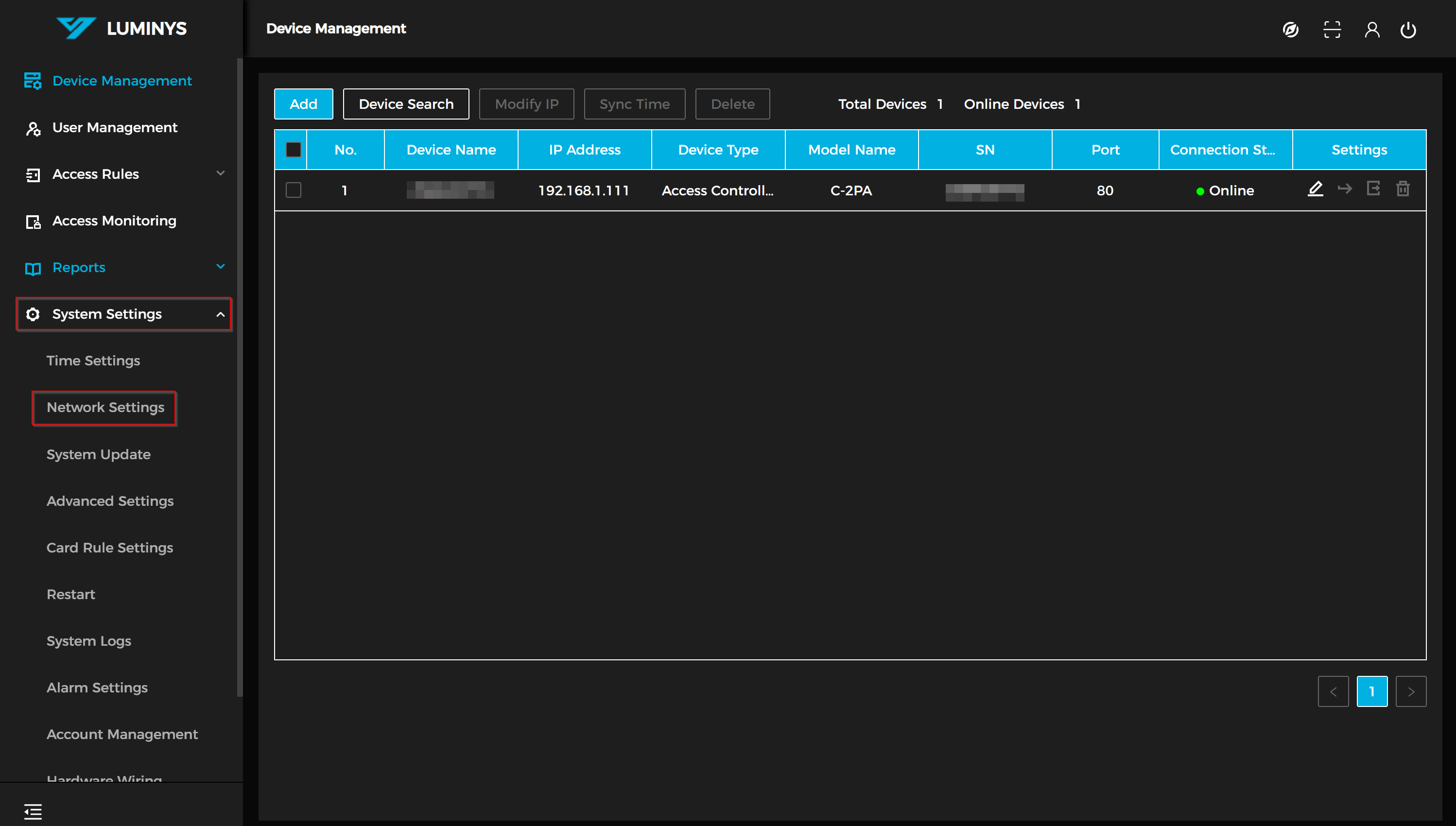Tick the checkbox for device row 1
This screenshot has height=826, width=1456.
(x=294, y=190)
